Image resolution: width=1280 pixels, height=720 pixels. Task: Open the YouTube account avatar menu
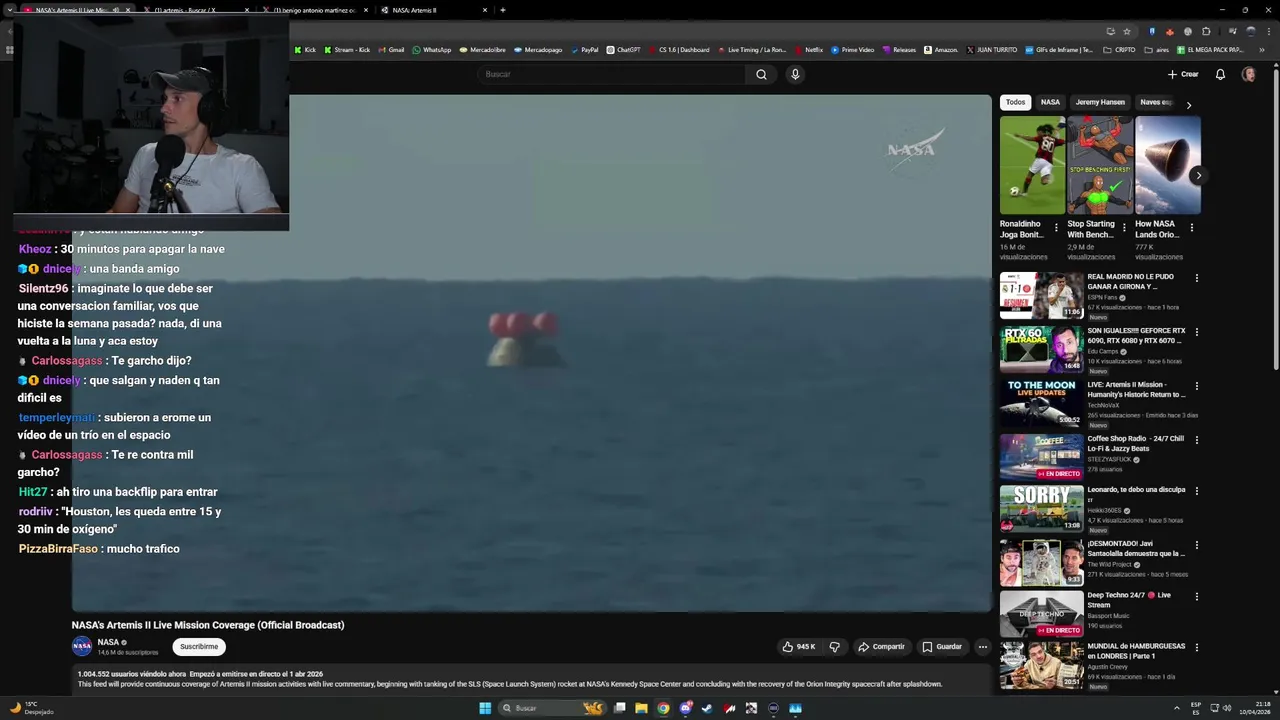[1248, 74]
